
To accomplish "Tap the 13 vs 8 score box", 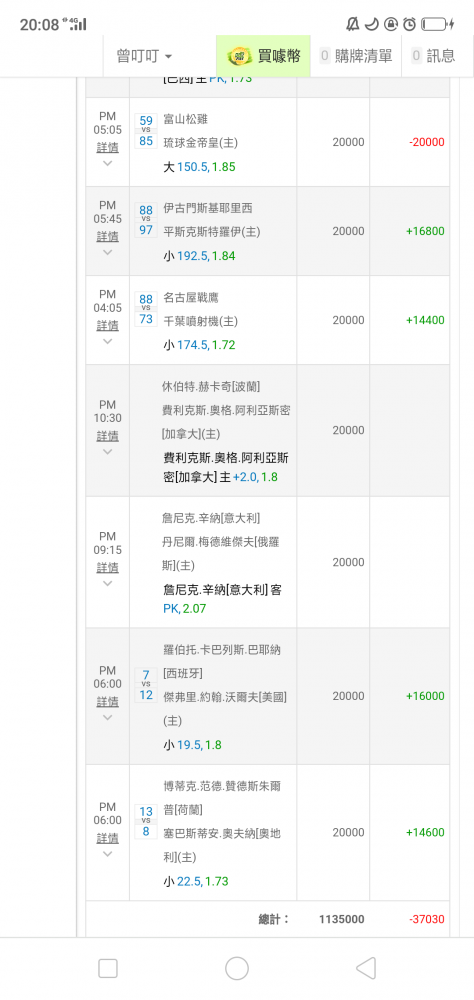I will (146, 821).
